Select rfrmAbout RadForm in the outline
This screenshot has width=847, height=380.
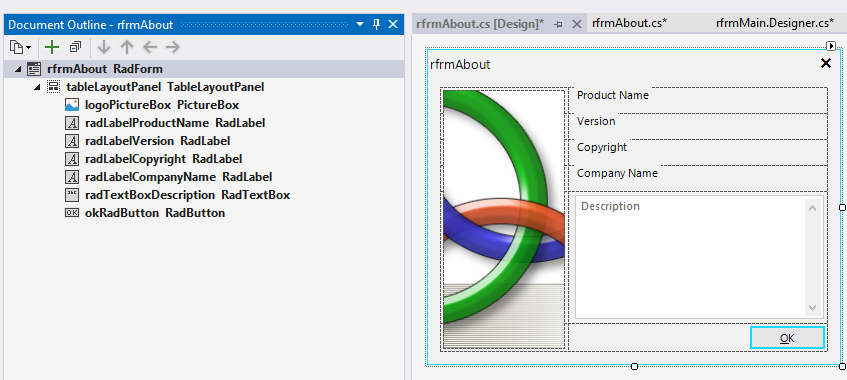[x=105, y=69]
